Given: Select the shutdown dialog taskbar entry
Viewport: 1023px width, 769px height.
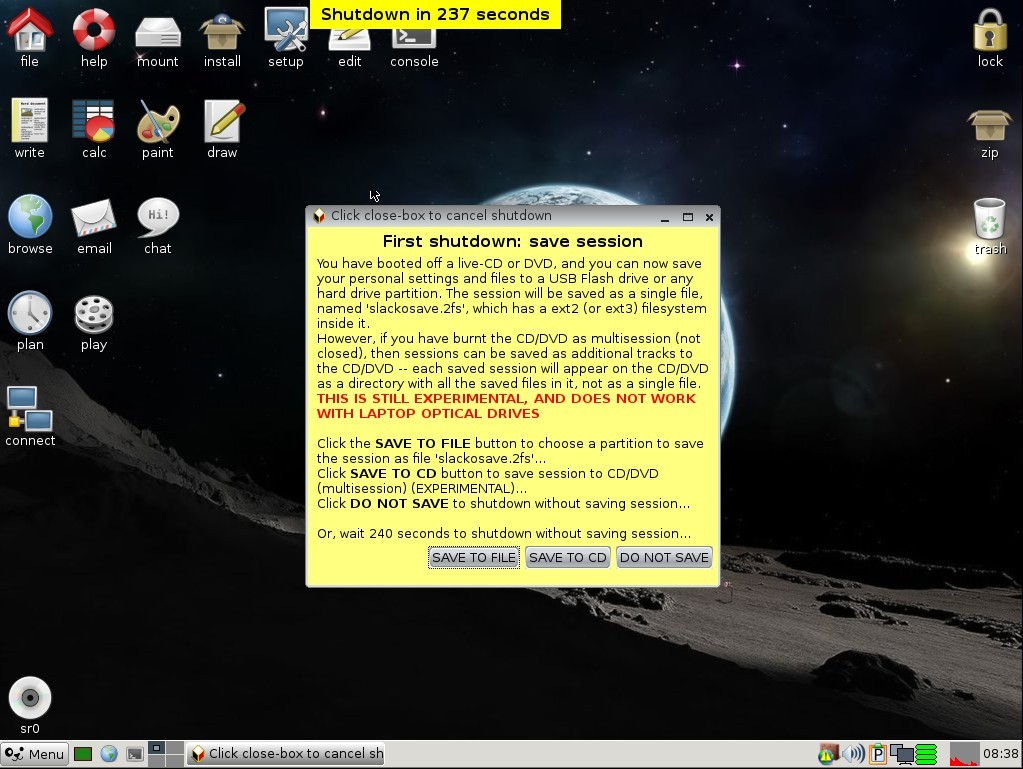Looking at the screenshot, I should (286, 754).
